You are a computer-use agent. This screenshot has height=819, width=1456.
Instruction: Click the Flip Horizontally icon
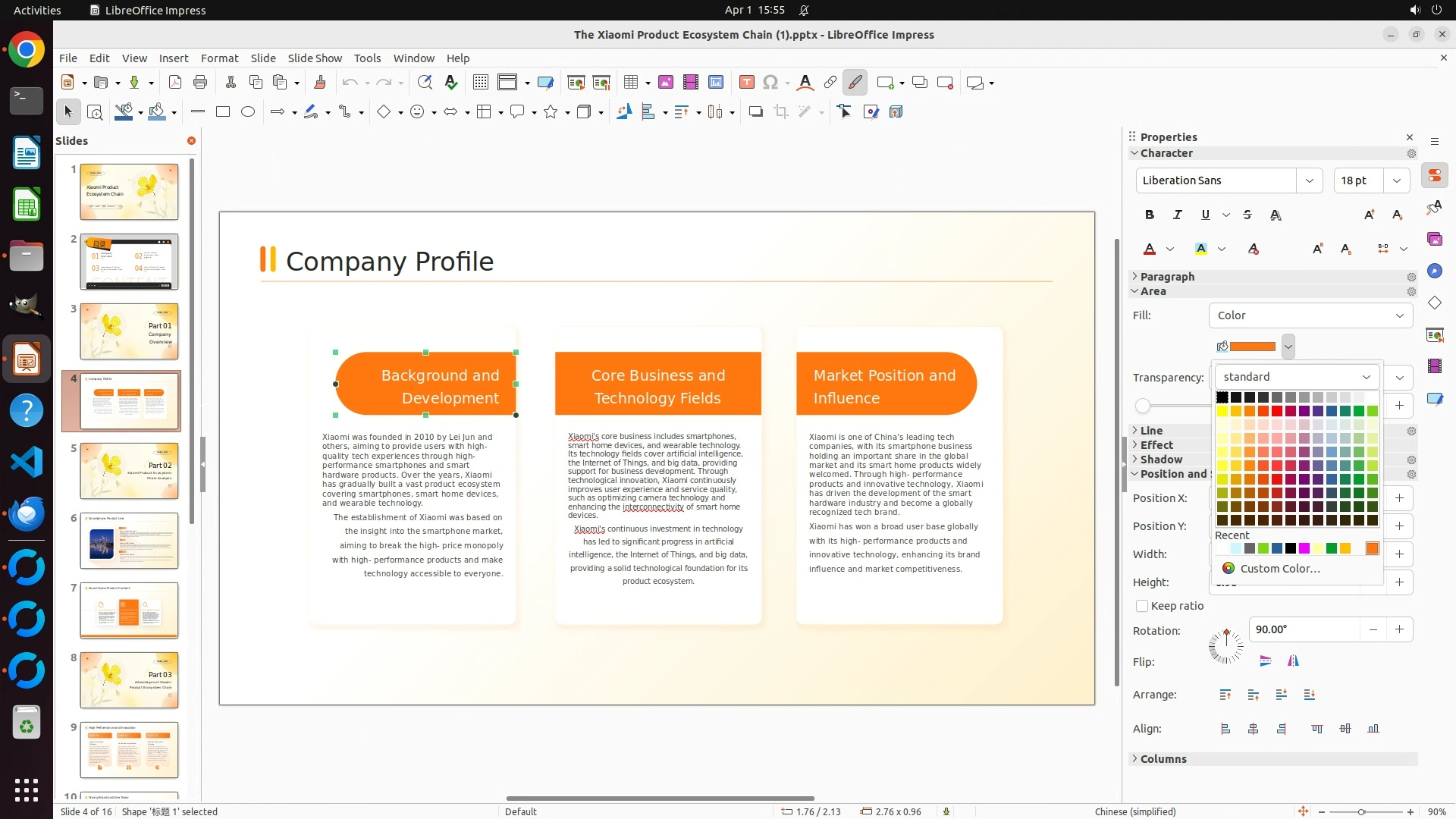1293,661
